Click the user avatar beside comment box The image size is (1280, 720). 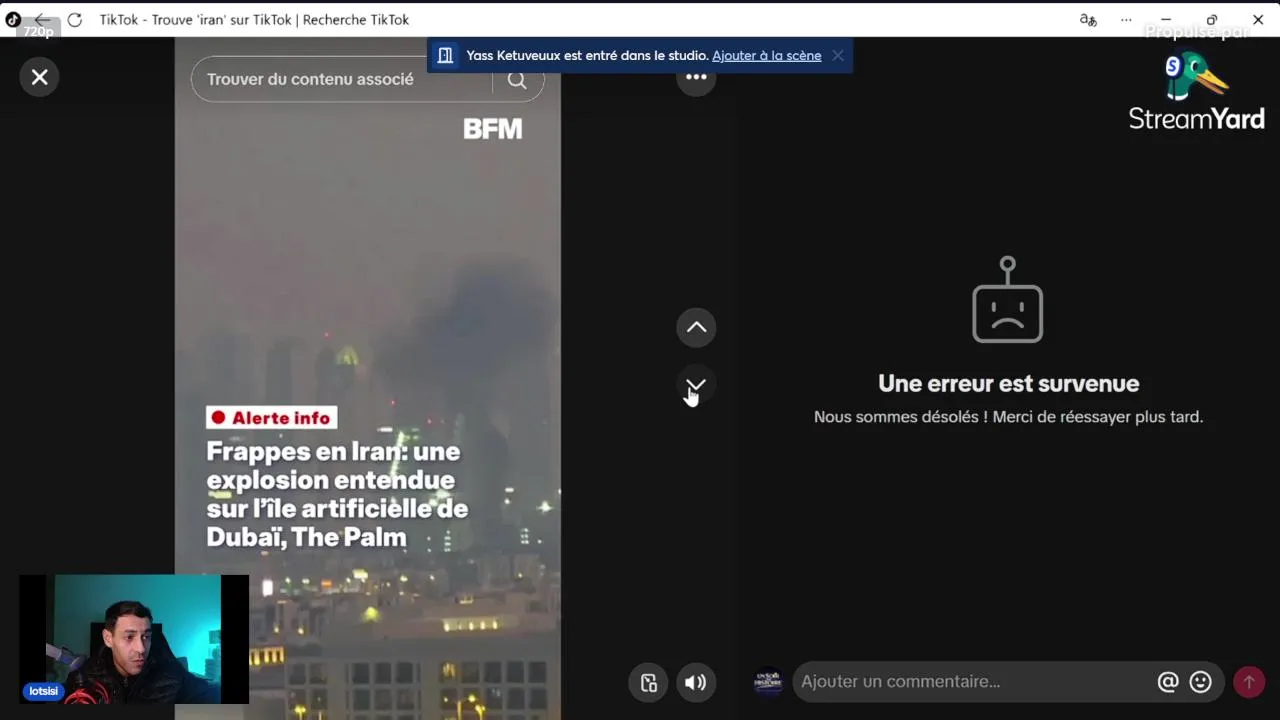point(768,682)
